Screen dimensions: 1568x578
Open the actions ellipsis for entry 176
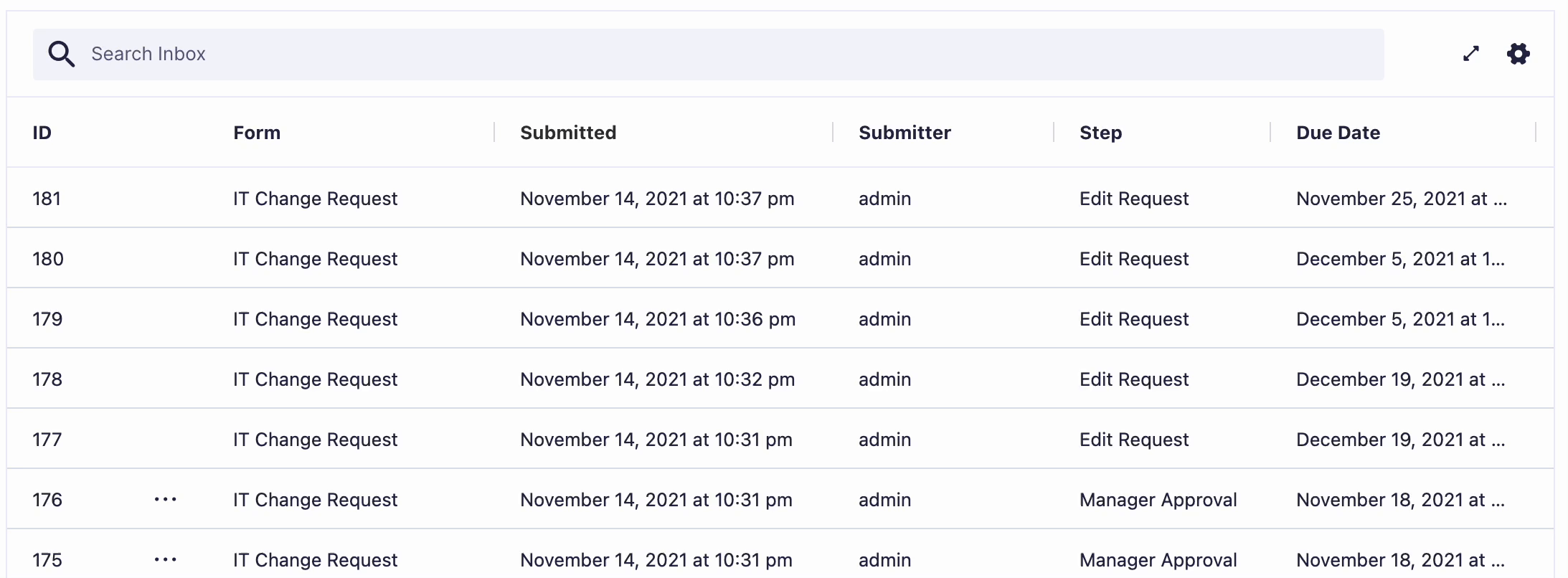point(165,500)
